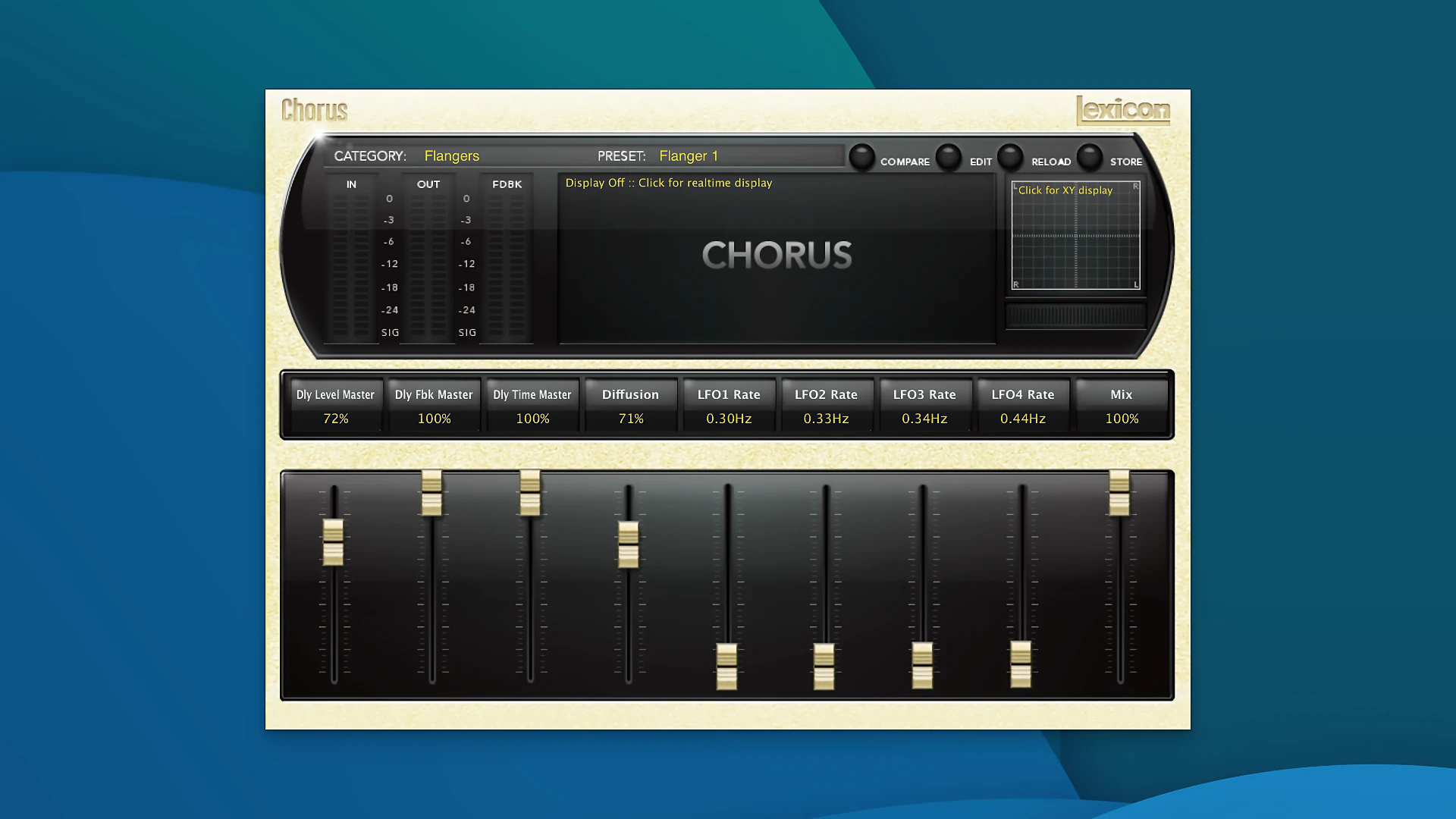Select the LFO1 Rate parameter box
This screenshot has width=1456, height=819.
pos(729,405)
